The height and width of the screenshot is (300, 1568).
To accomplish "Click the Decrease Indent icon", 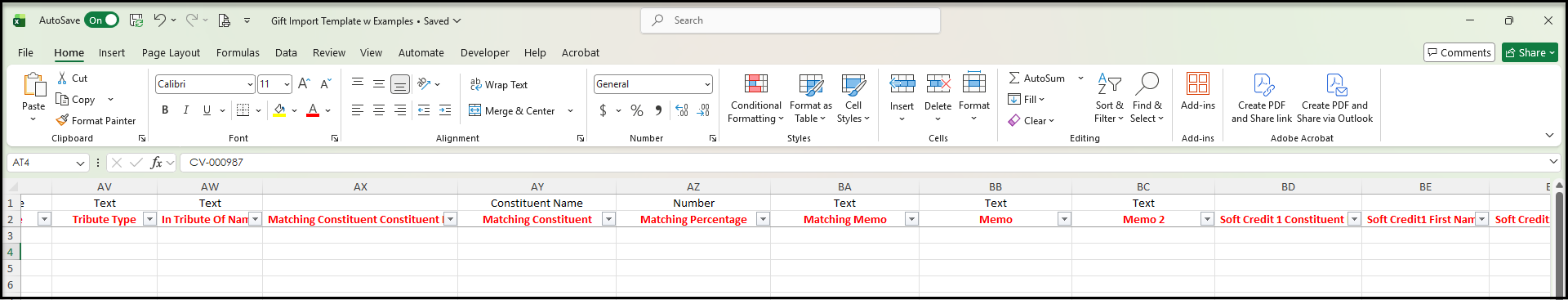I will tap(424, 110).
